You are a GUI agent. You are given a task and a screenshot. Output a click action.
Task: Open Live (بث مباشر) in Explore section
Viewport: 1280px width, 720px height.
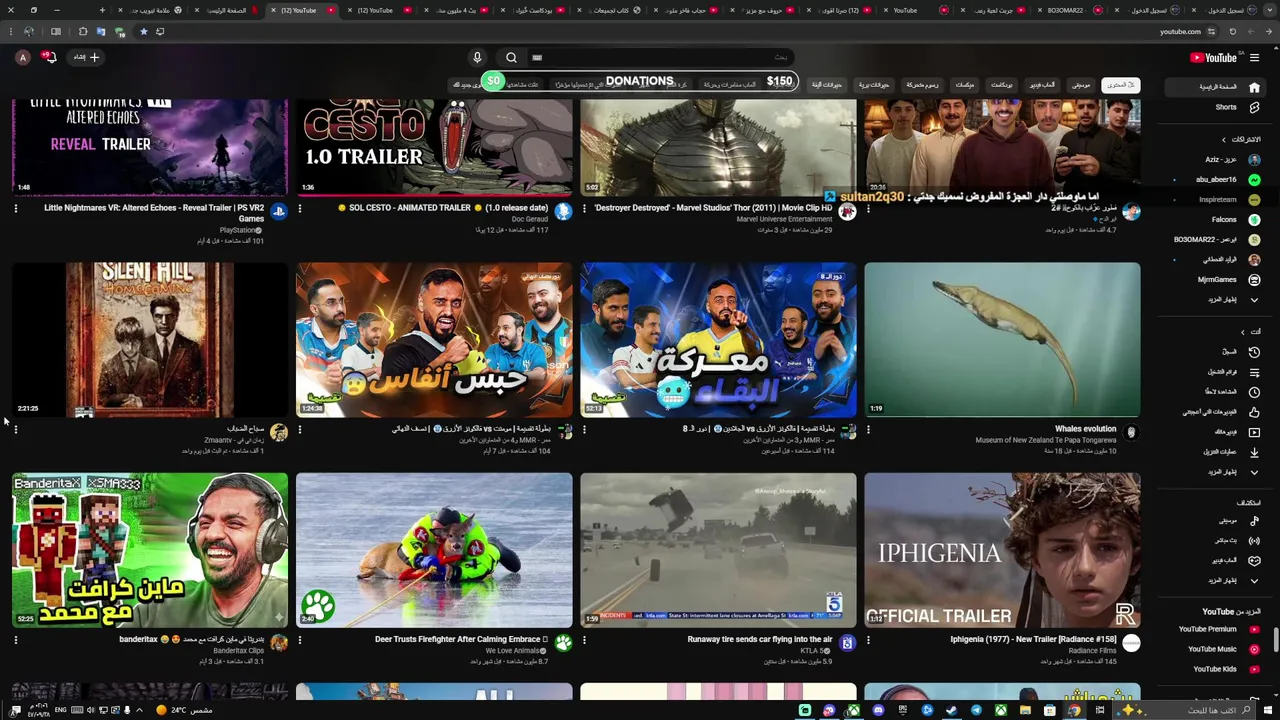pos(1215,541)
